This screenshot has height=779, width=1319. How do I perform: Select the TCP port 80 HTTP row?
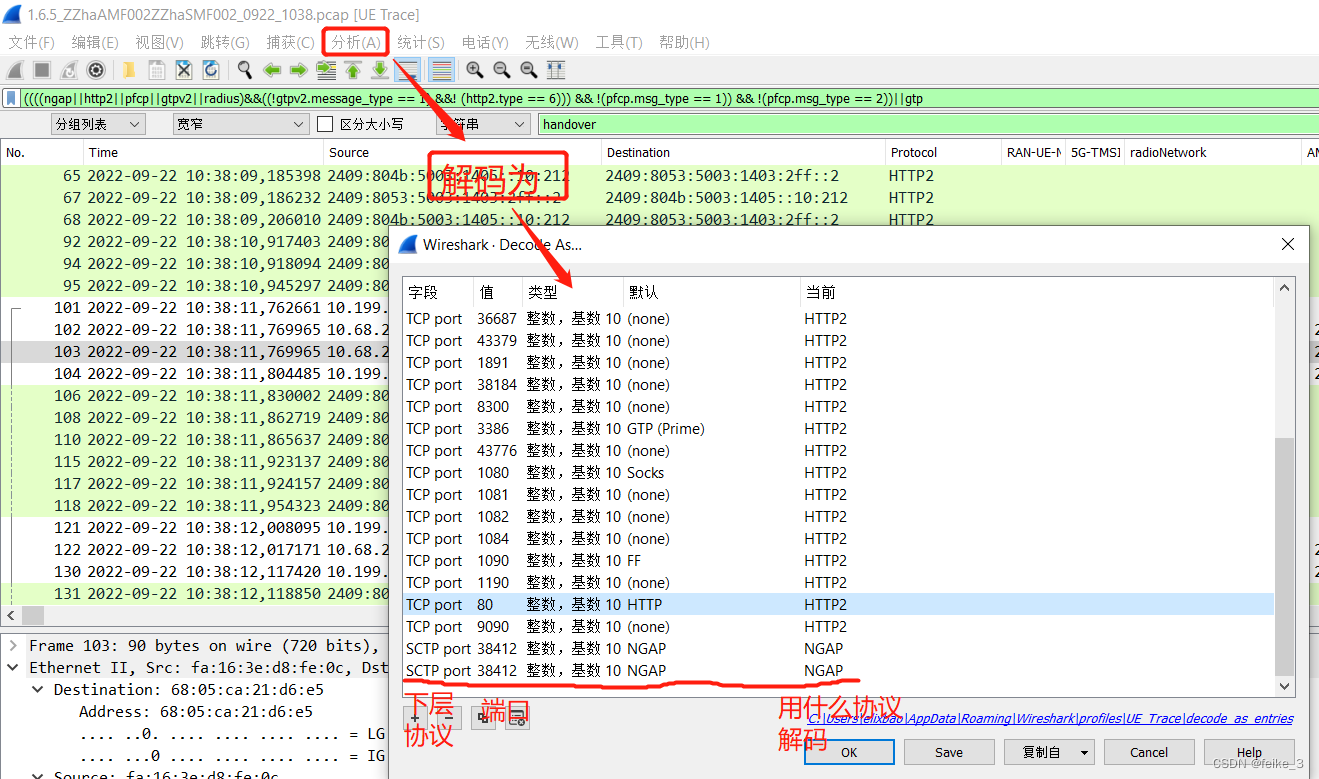coord(838,604)
